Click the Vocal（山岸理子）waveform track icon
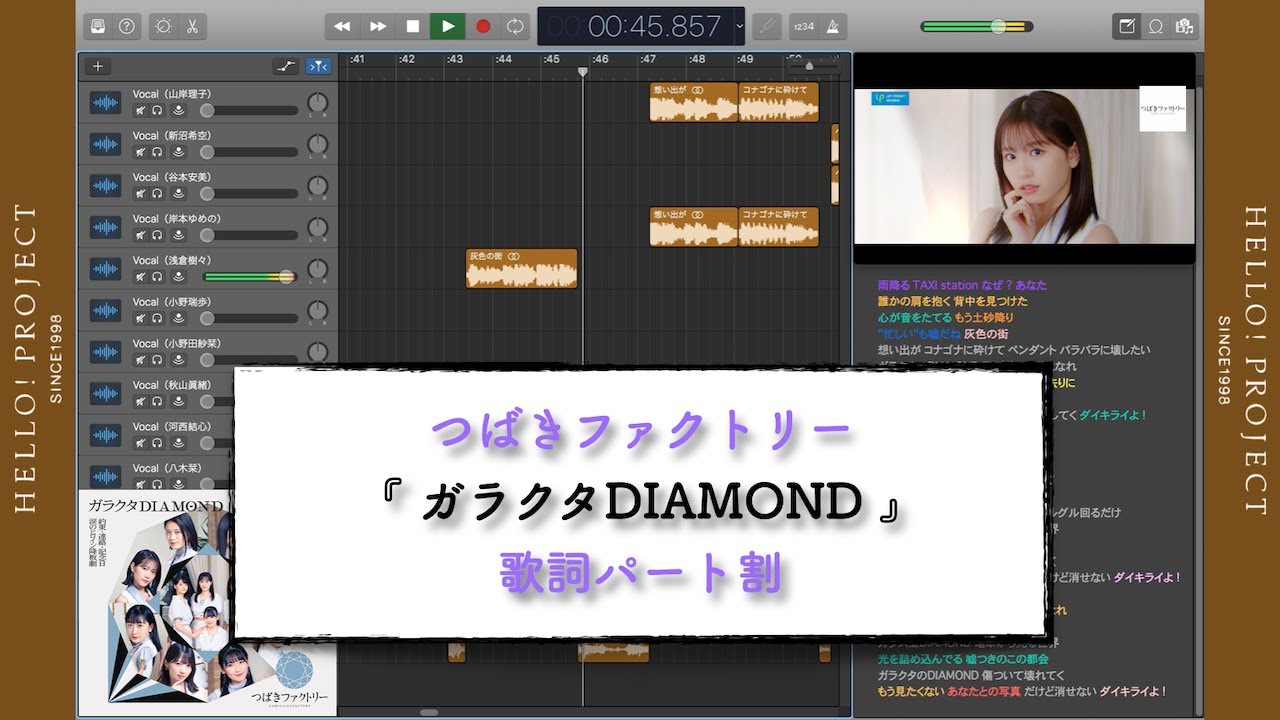 point(105,103)
